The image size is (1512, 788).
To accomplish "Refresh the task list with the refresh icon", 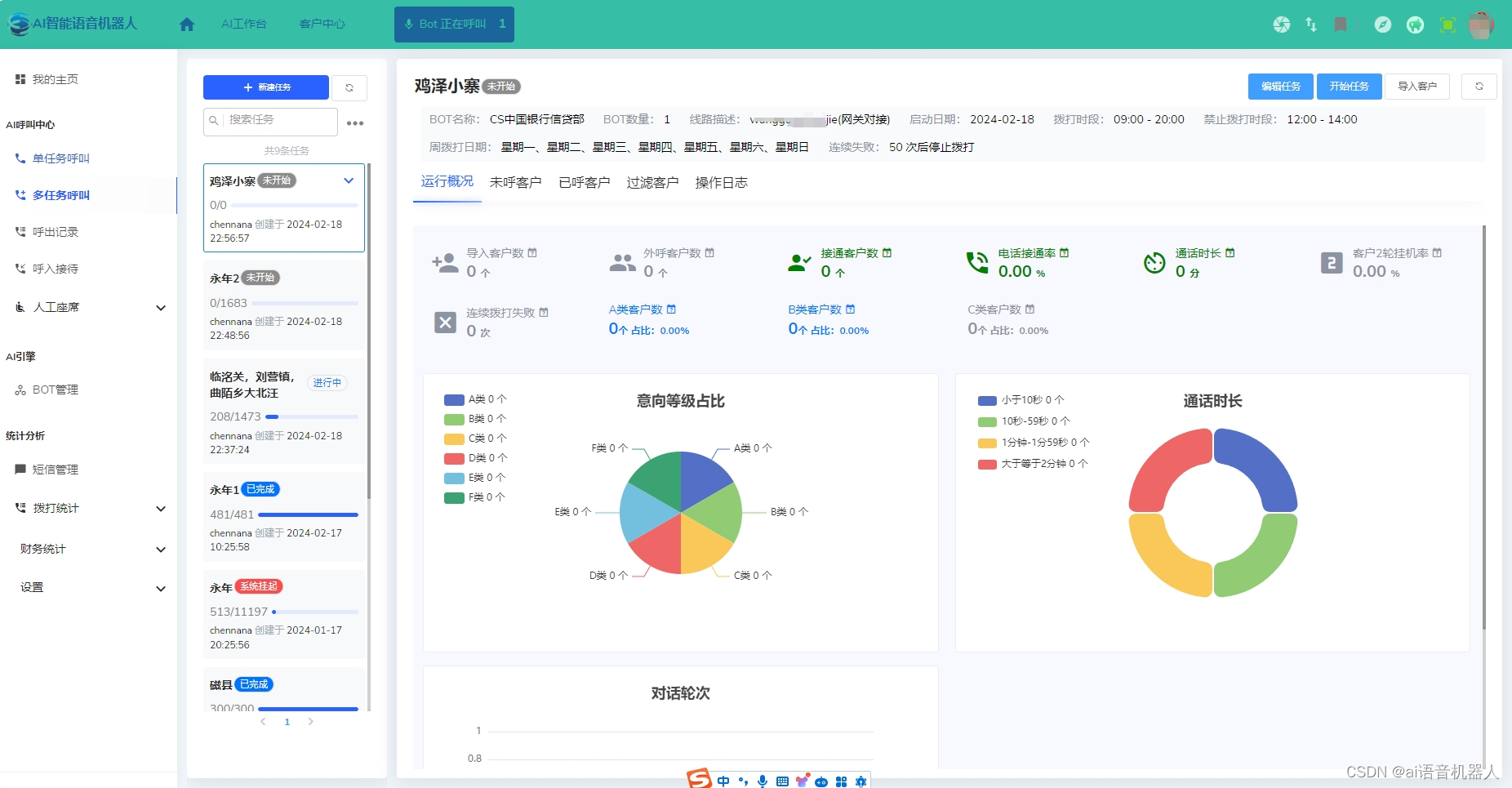I will coord(351,87).
